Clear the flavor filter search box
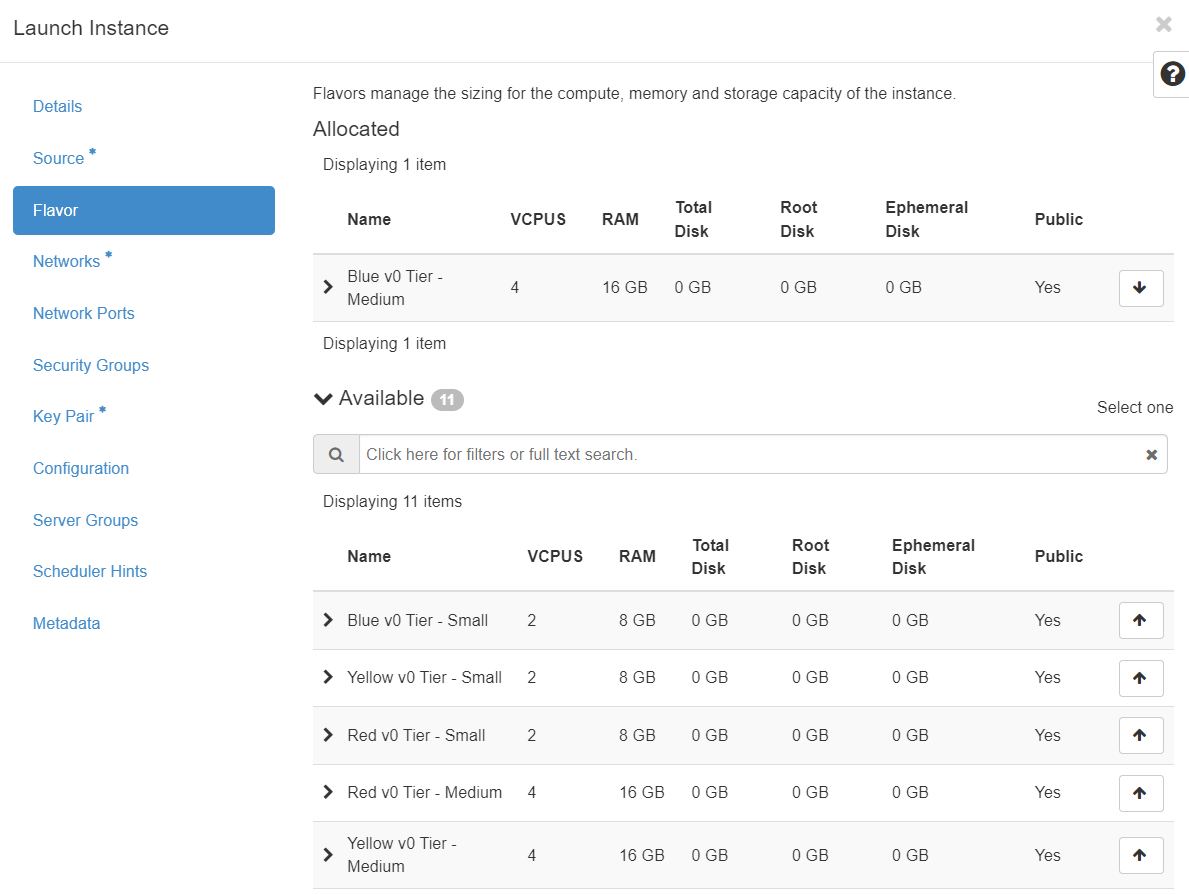 (x=1151, y=454)
